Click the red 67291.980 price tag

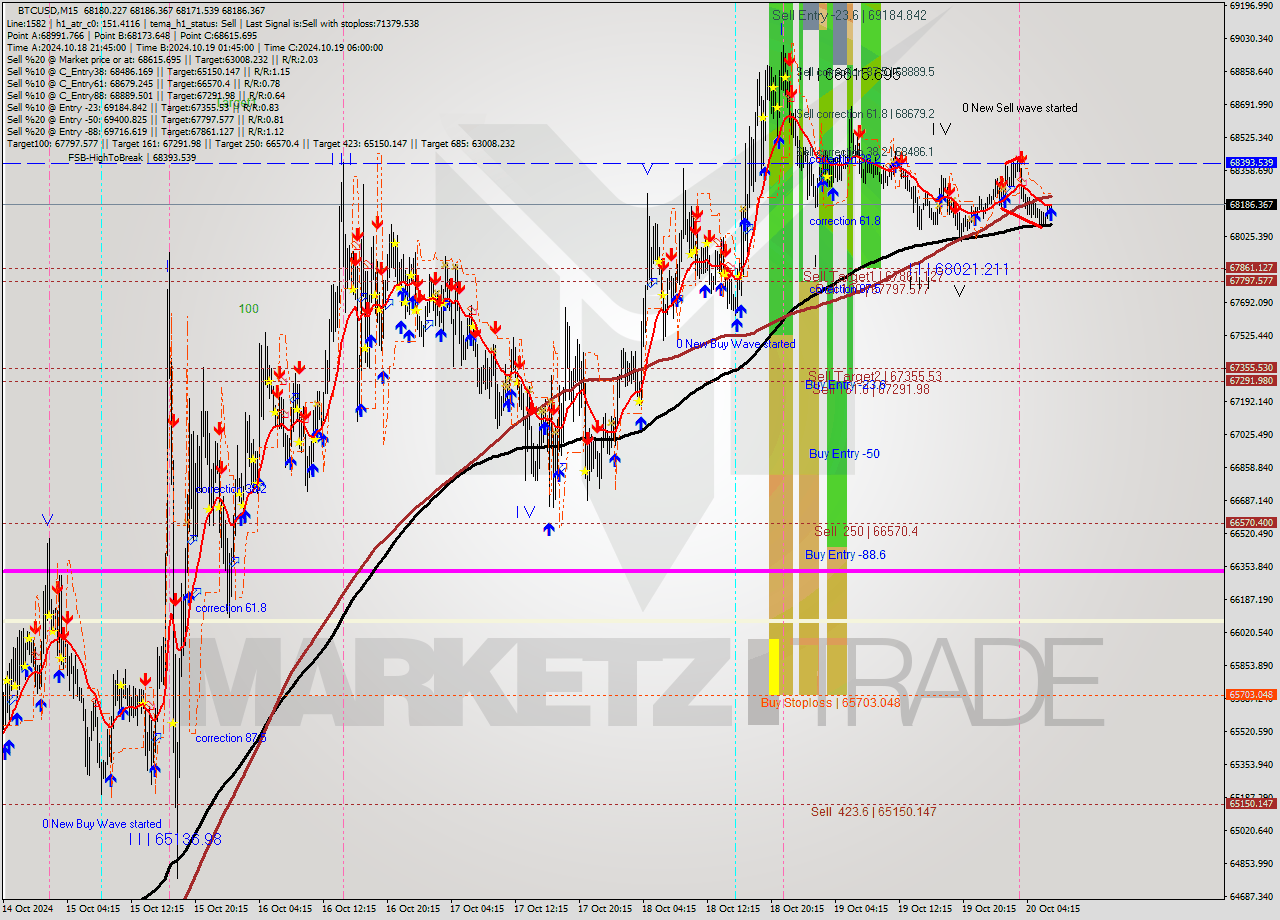[1250, 380]
